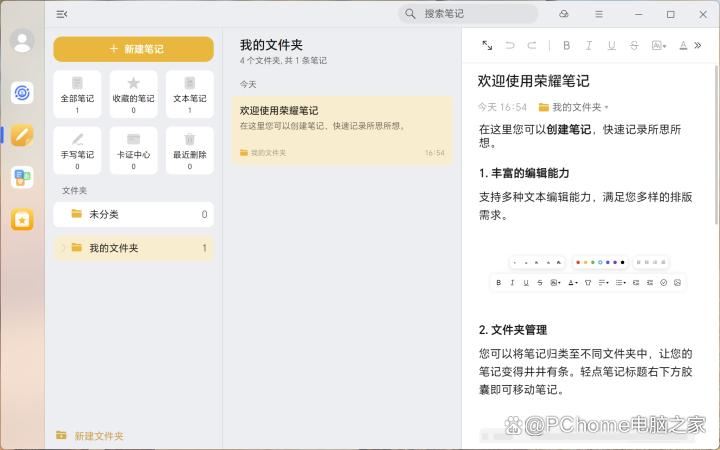Viewport: 720px width, 450px height.
Task: Open the 我的文件夹 dropdown under the note title
Action: (574, 107)
